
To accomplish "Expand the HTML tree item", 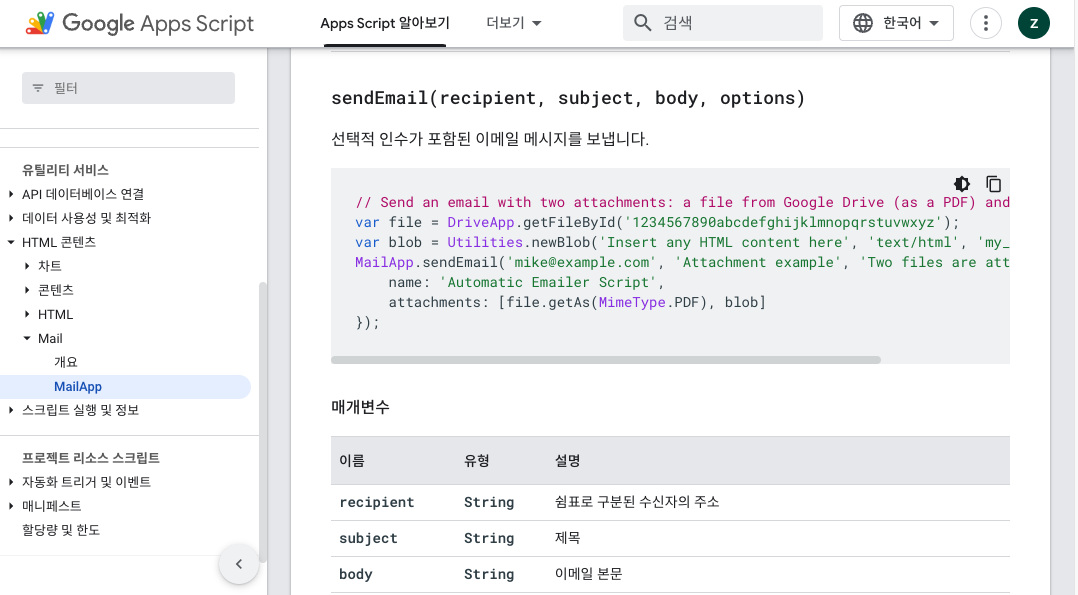I will (x=27, y=314).
